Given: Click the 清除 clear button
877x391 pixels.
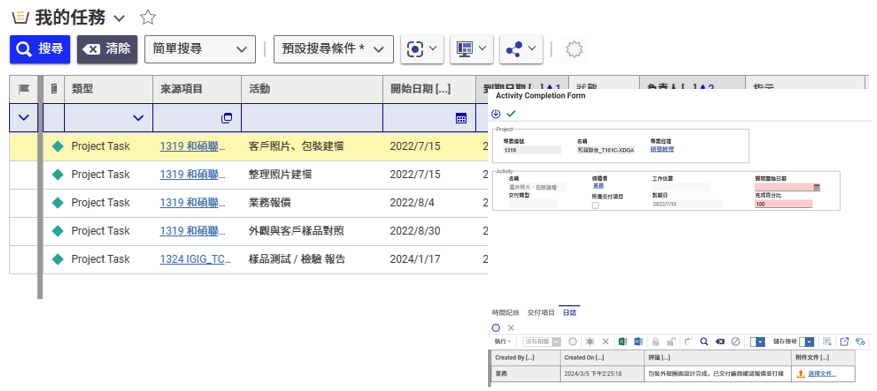Looking at the screenshot, I should pos(107,49).
